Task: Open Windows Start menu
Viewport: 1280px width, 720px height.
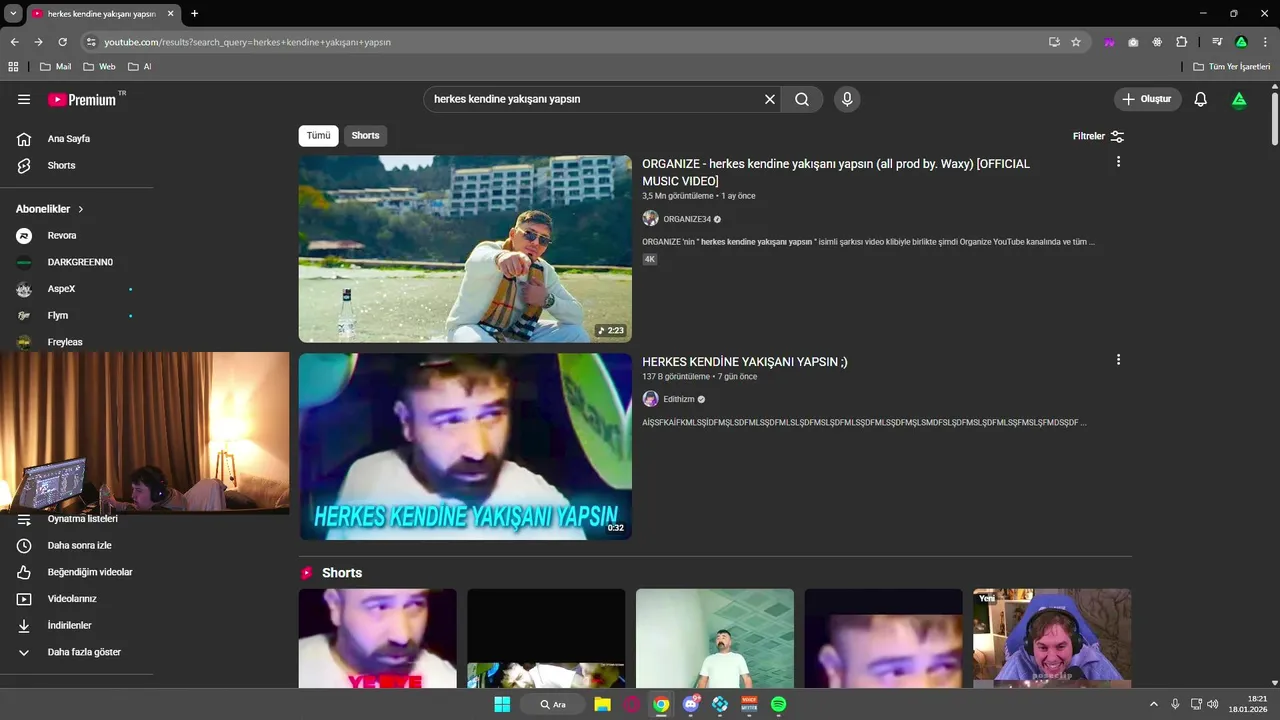Action: point(502,704)
